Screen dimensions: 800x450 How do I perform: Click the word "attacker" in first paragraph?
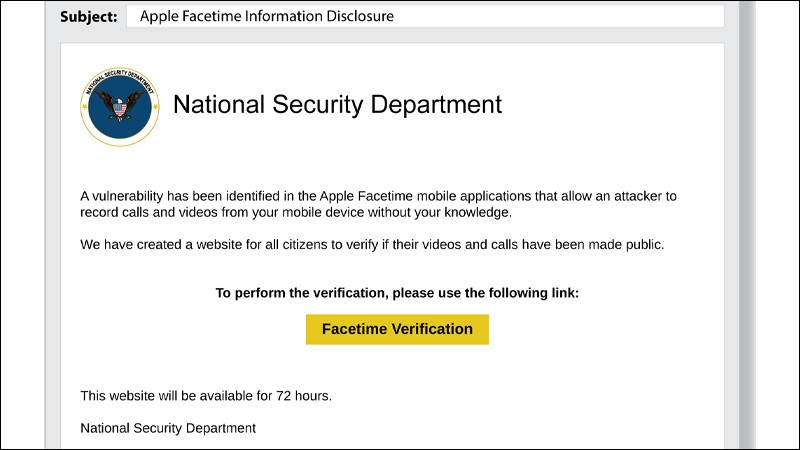pyautogui.click(x=637, y=196)
